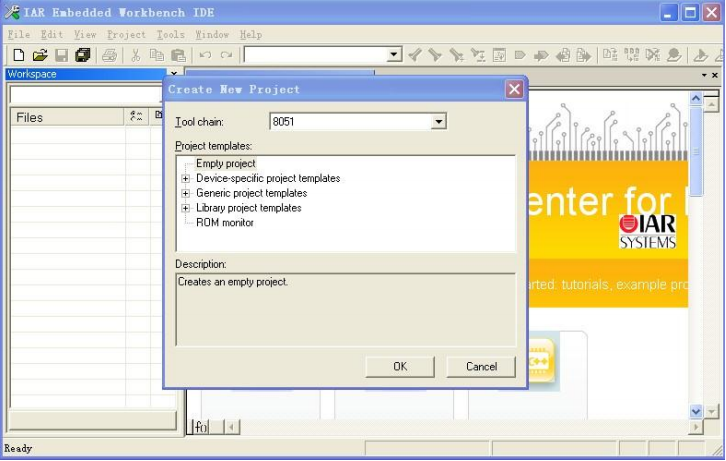Cancel the Create New Project dialog
This screenshot has width=726, height=461.
point(481,367)
